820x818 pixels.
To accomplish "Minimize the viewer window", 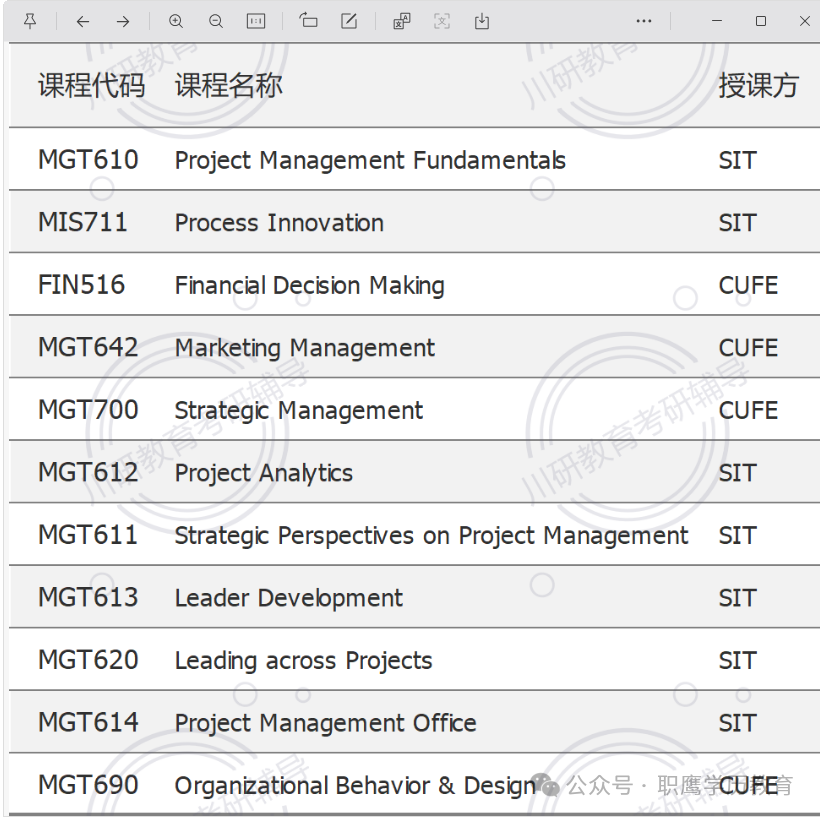I will pyautogui.click(x=717, y=21).
